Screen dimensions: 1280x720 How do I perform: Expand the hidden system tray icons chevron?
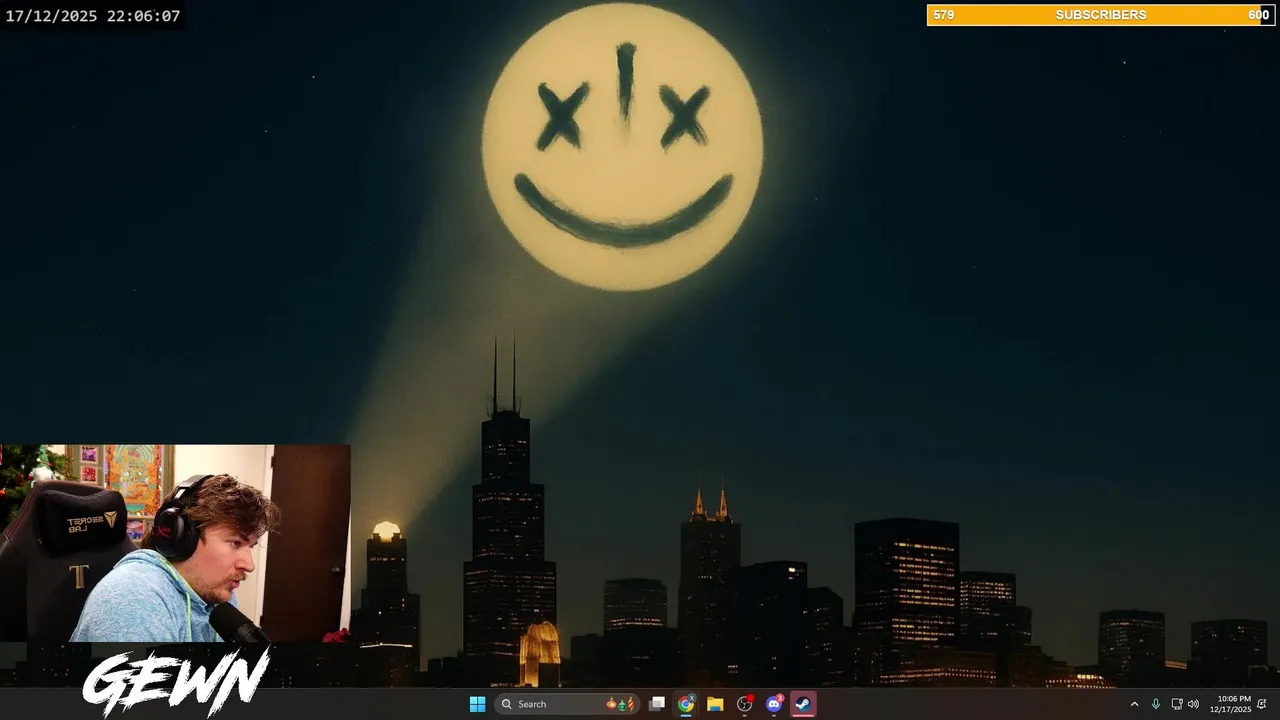pyautogui.click(x=1134, y=704)
